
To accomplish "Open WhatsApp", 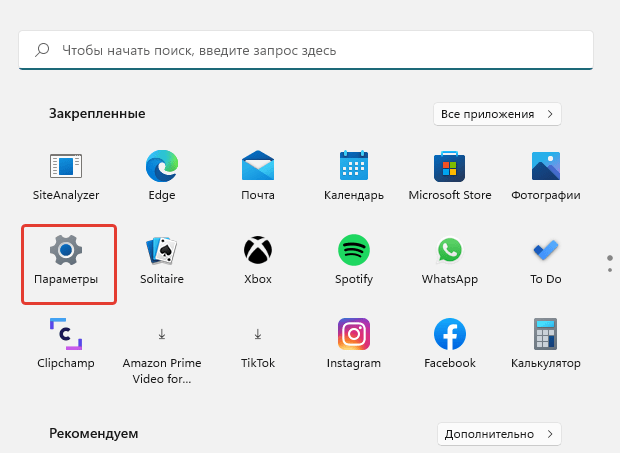I will coord(450,260).
